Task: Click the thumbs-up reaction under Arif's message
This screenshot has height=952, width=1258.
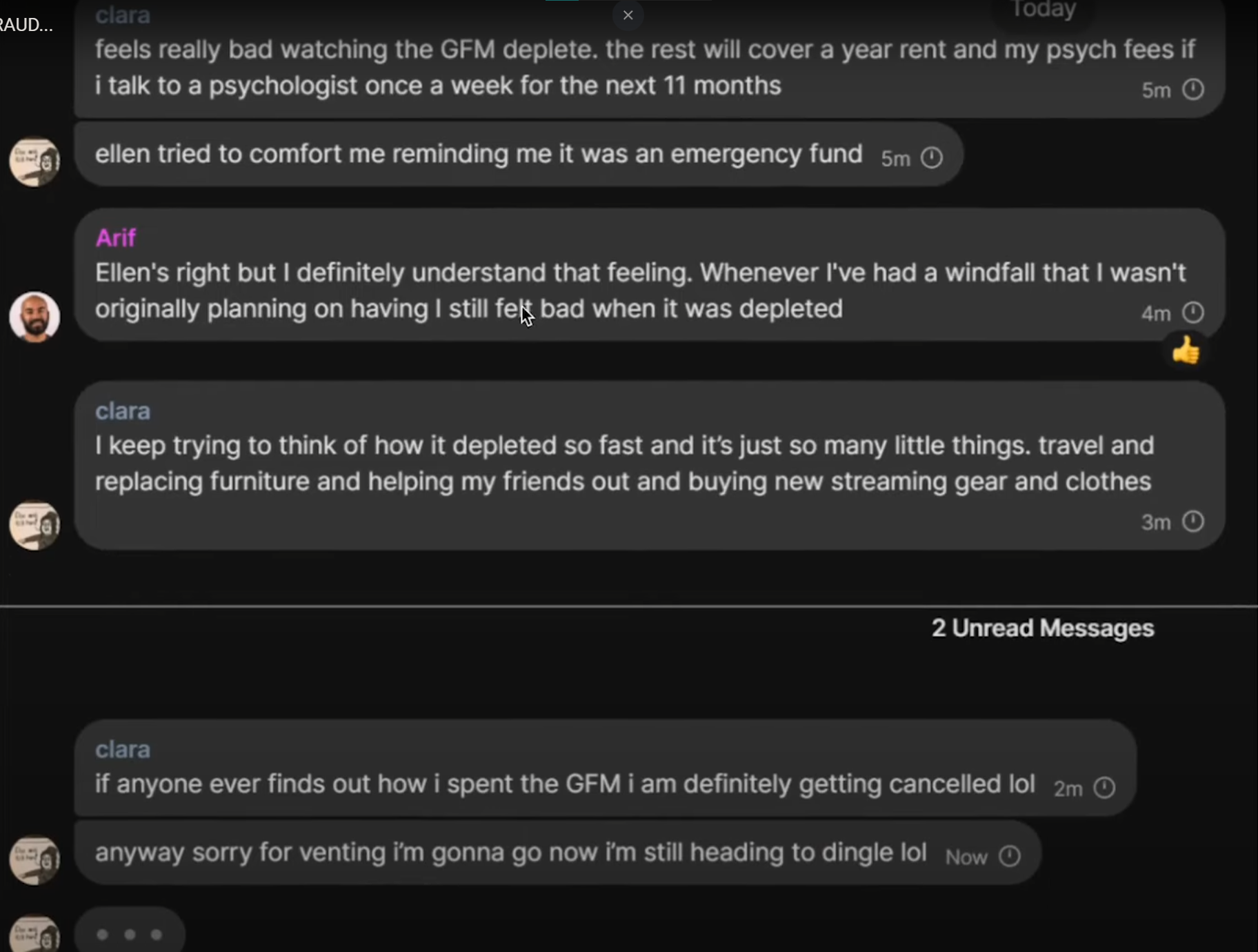Action: pos(1186,350)
